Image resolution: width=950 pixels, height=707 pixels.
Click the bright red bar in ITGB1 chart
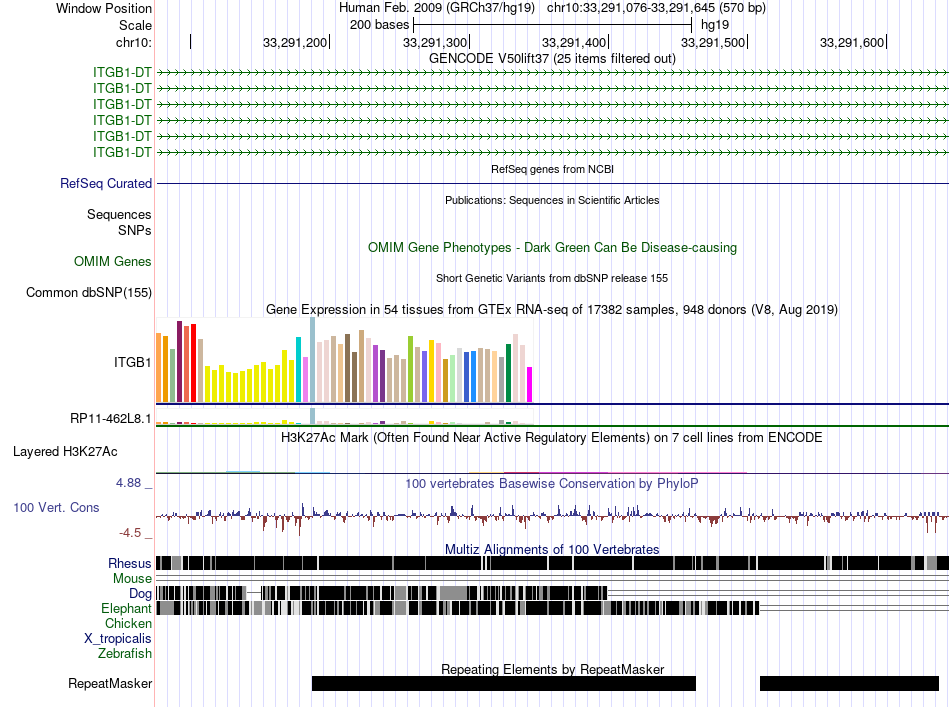coord(193,363)
